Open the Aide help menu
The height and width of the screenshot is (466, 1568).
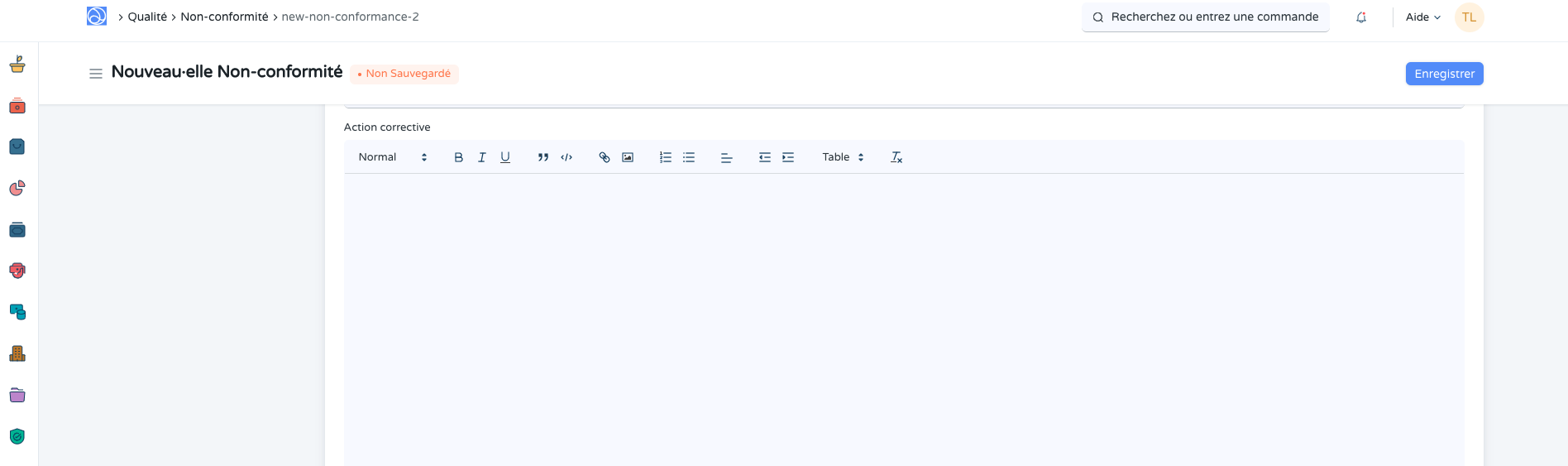pyautogui.click(x=1422, y=17)
